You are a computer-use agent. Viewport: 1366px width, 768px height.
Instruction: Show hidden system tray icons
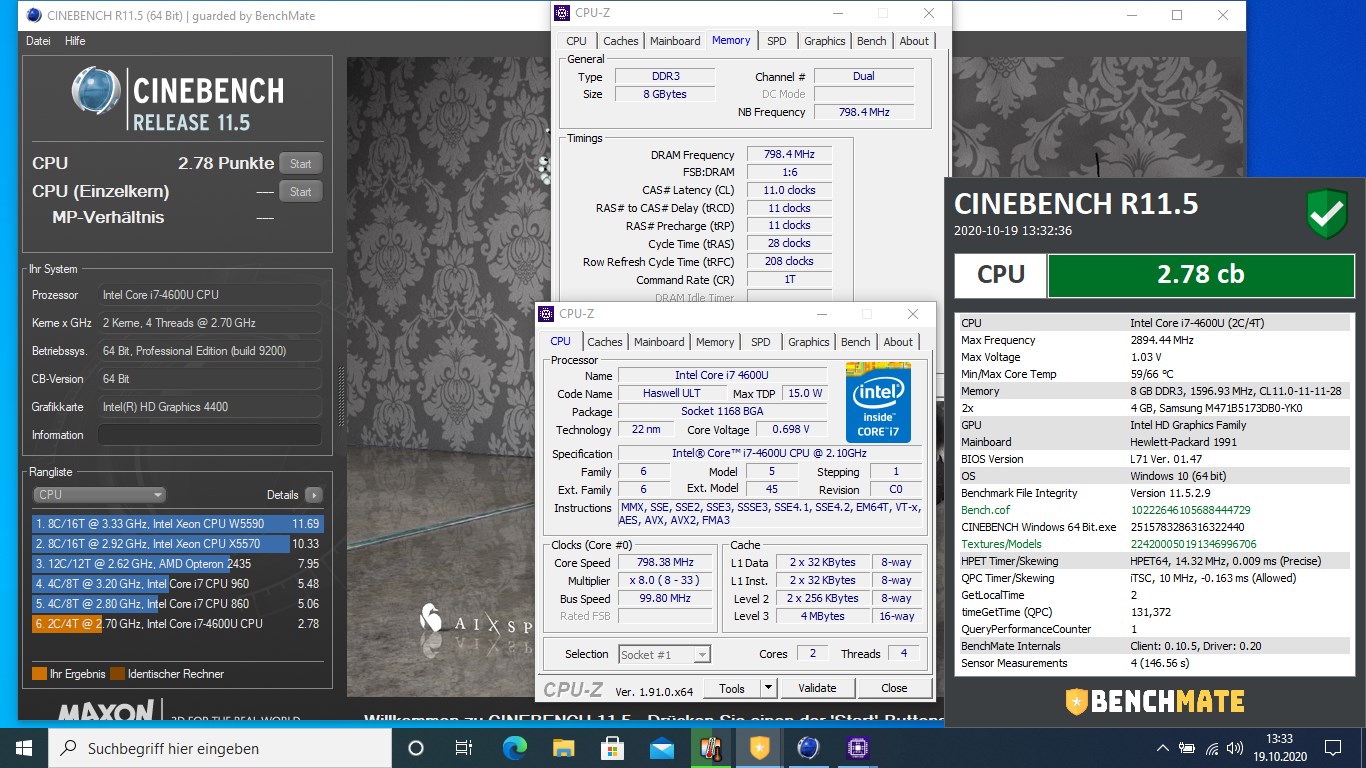(x=1163, y=748)
